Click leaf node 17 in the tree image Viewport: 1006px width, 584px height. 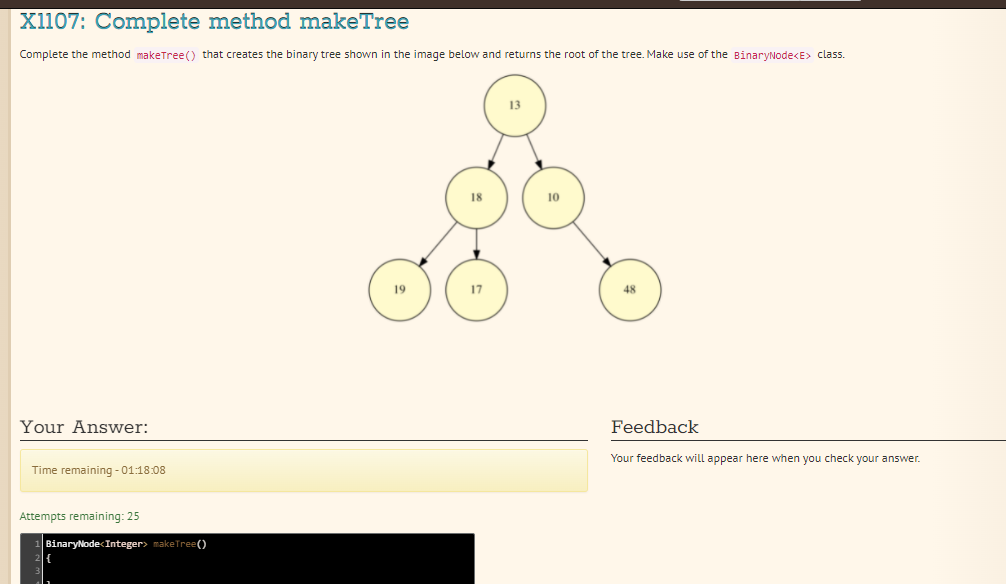(x=477, y=289)
